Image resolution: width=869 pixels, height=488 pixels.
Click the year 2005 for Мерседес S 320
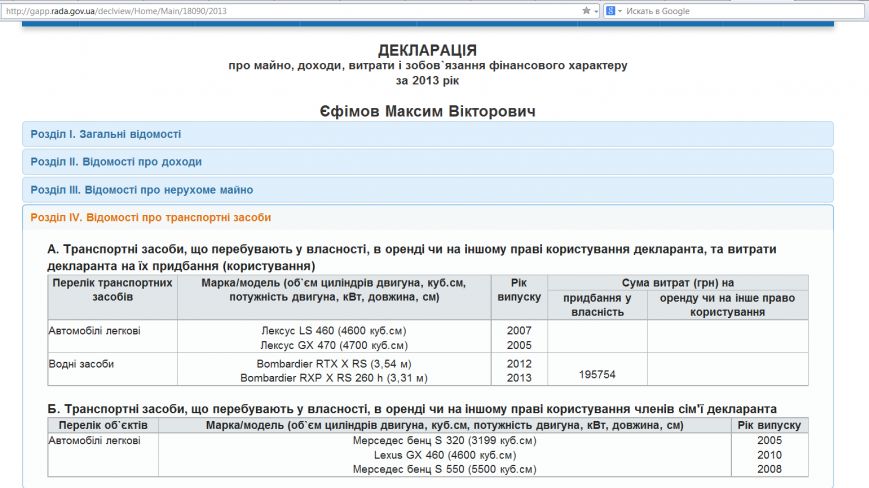(x=769, y=440)
